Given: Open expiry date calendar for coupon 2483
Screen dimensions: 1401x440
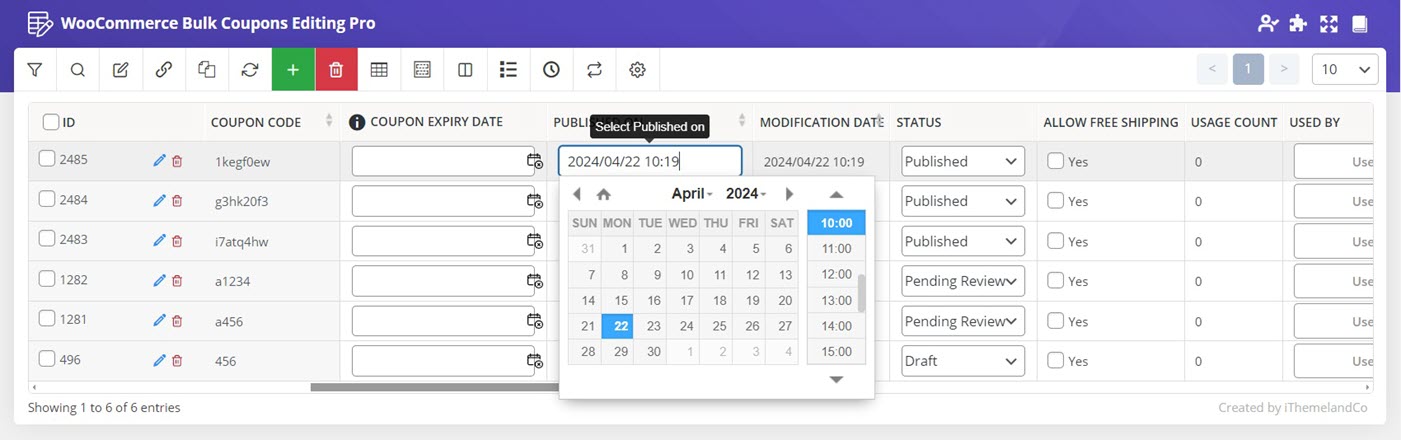Looking at the screenshot, I should coord(535,241).
